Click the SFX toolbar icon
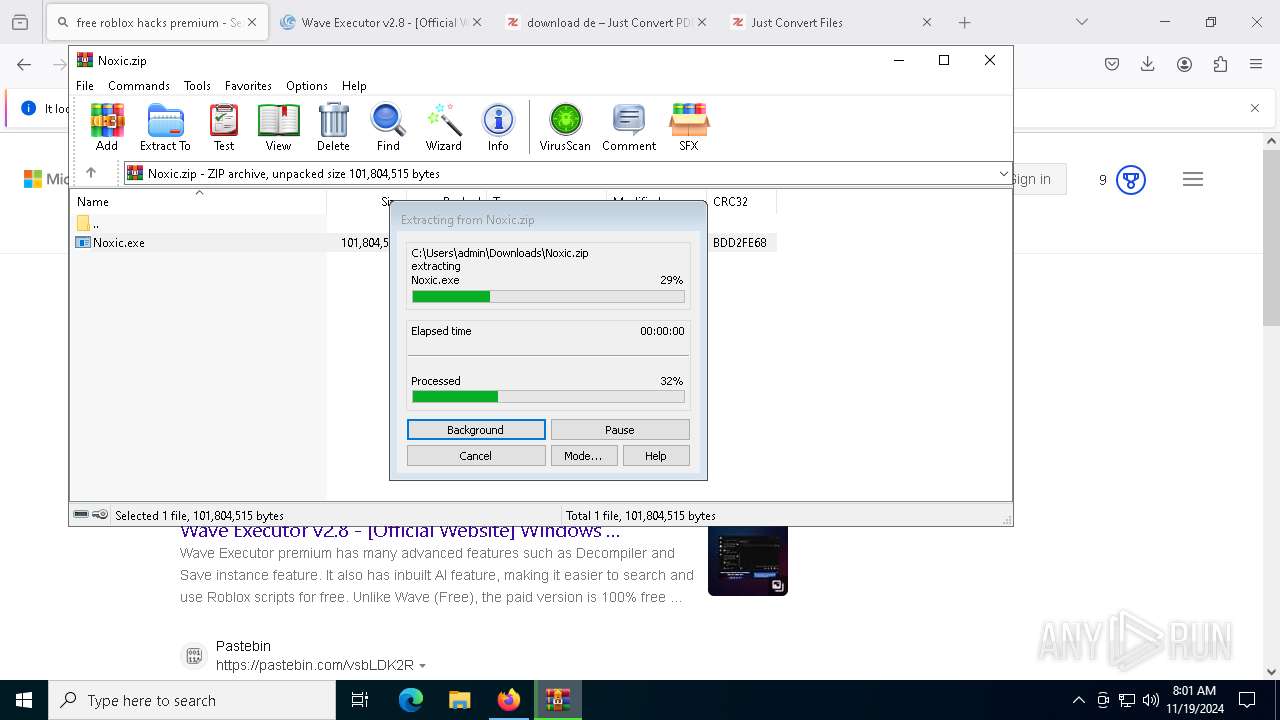1280x720 pixels. click(689, 127)
